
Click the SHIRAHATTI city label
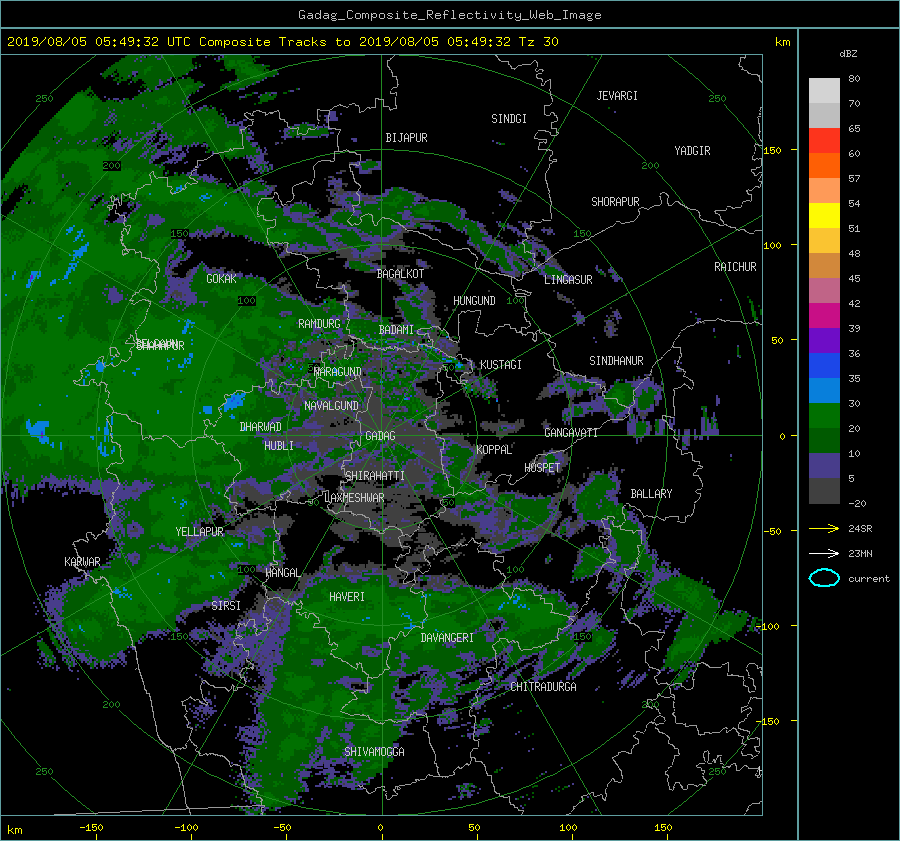[375, 476]
